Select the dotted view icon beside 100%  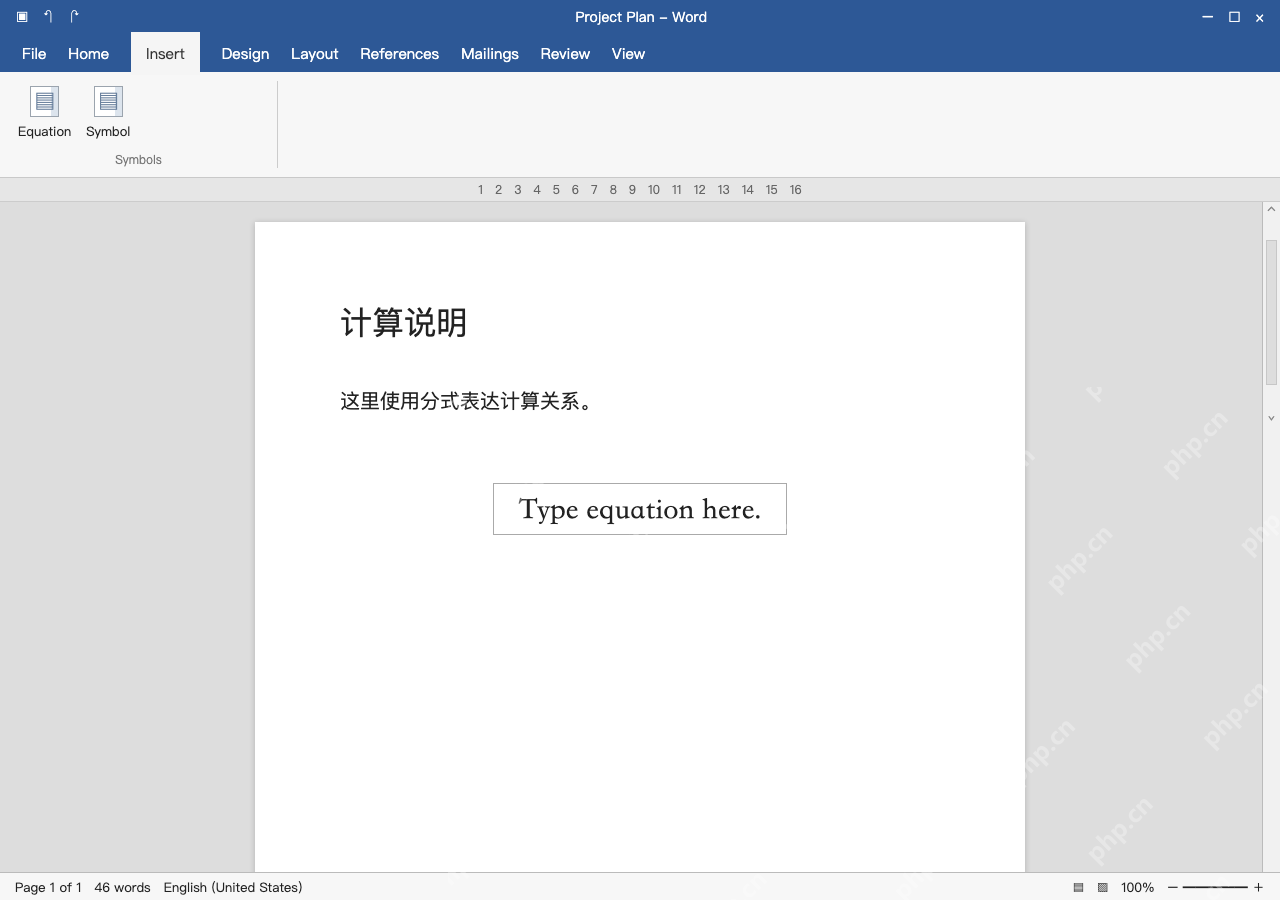[x=1103, y=887]
